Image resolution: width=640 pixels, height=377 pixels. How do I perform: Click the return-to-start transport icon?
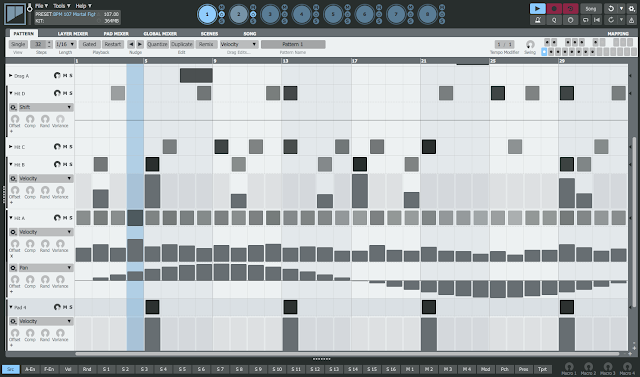point(597,20)
